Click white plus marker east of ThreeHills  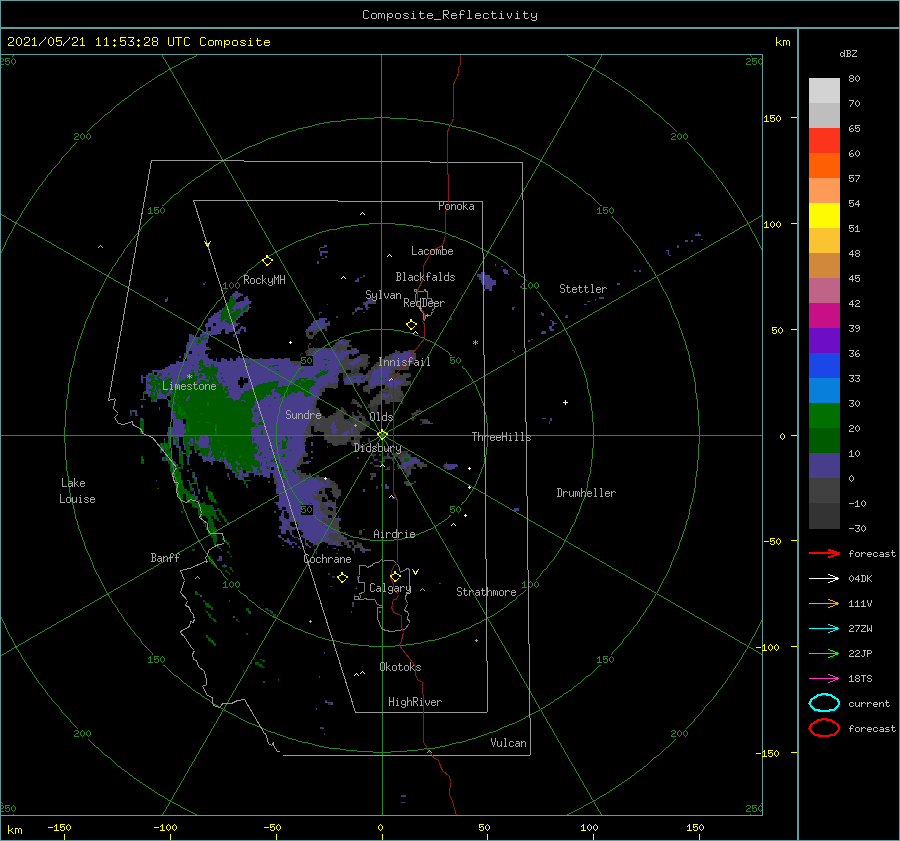565,402
